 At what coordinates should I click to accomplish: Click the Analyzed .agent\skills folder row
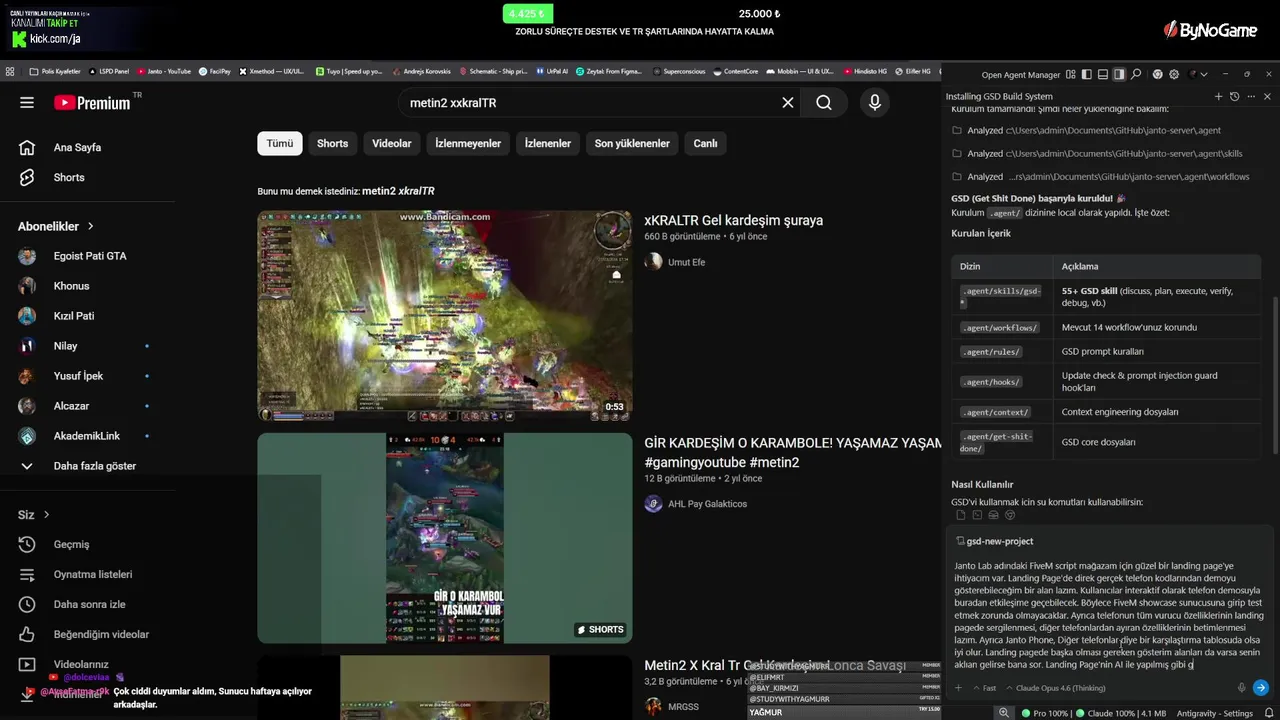coord(1098,153)
